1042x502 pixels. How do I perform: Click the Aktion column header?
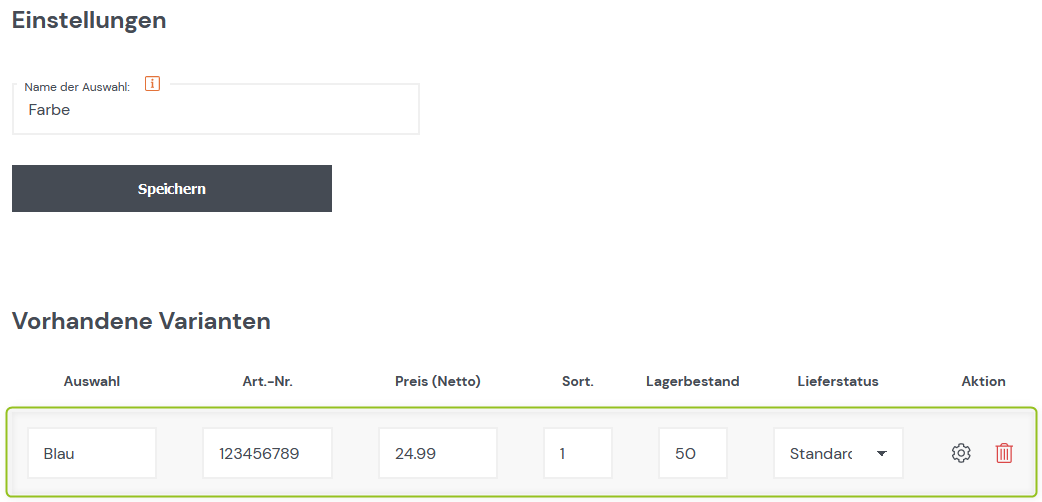[984, 382]
